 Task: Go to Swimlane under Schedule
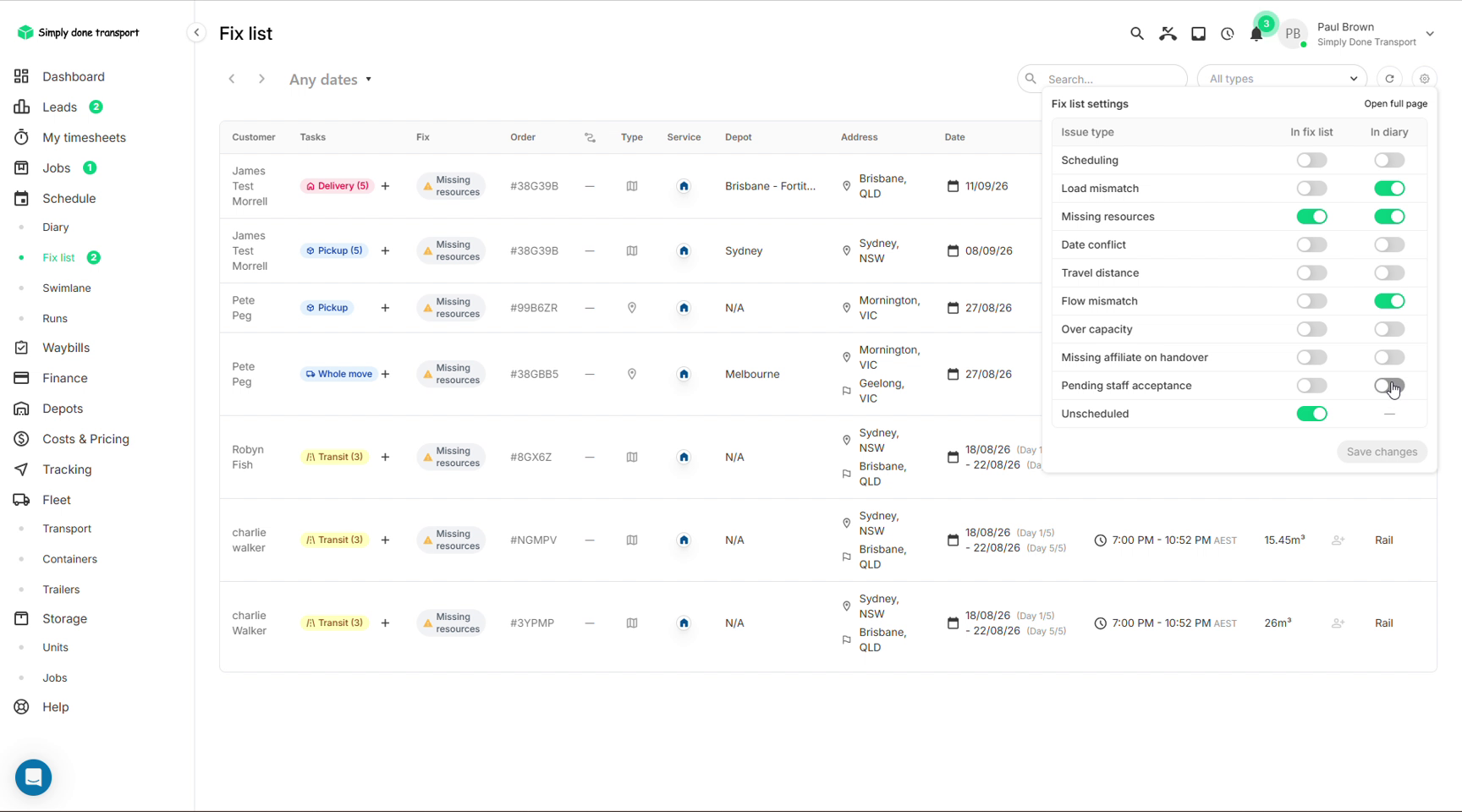[67, 288]
